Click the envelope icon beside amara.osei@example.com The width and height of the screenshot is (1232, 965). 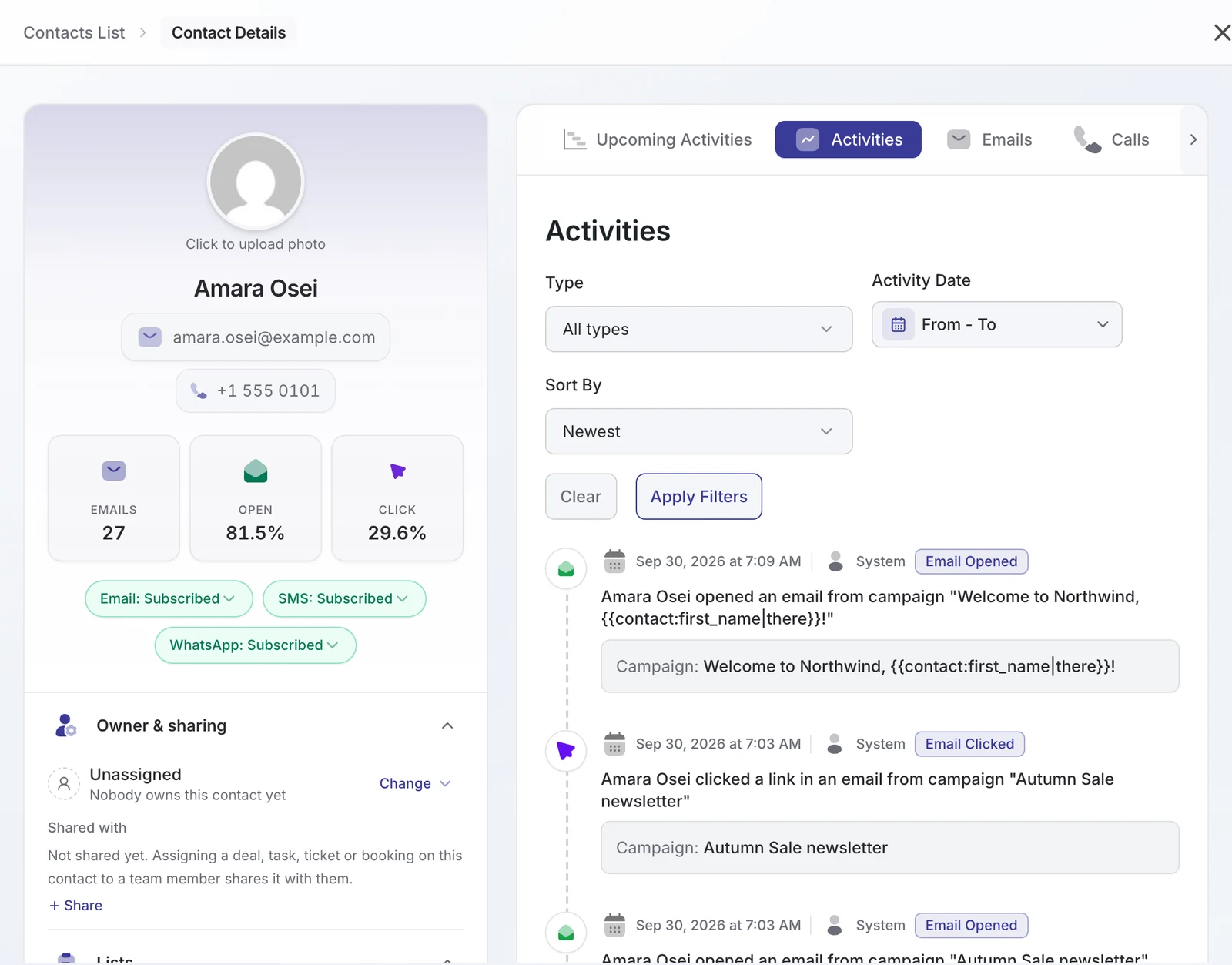(x=149, y=337)
